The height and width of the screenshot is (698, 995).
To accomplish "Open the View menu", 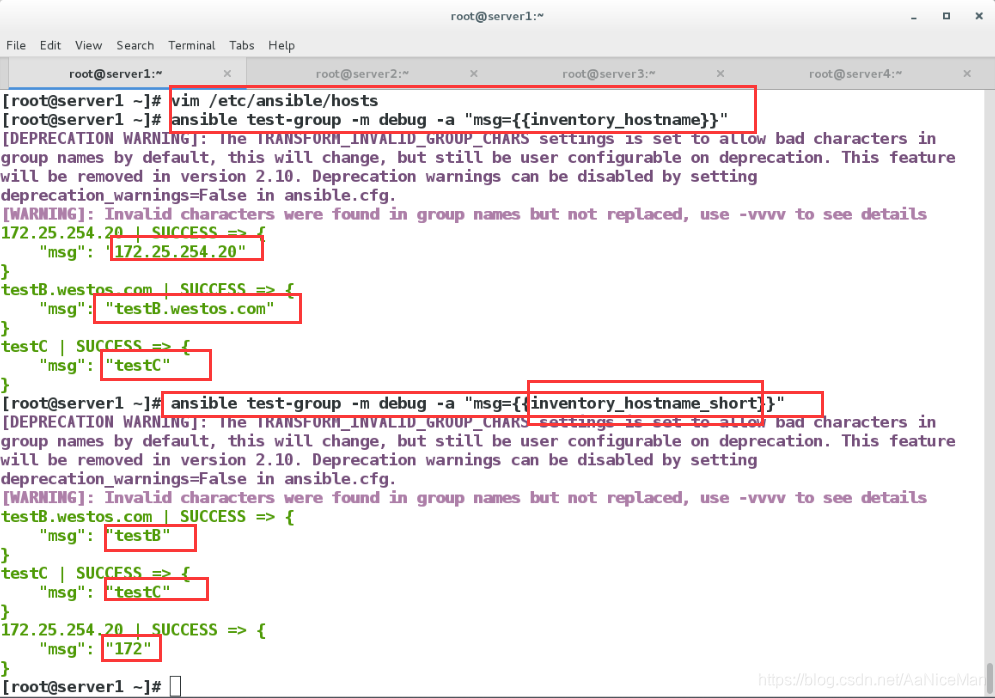I will [x=88, y=46].
